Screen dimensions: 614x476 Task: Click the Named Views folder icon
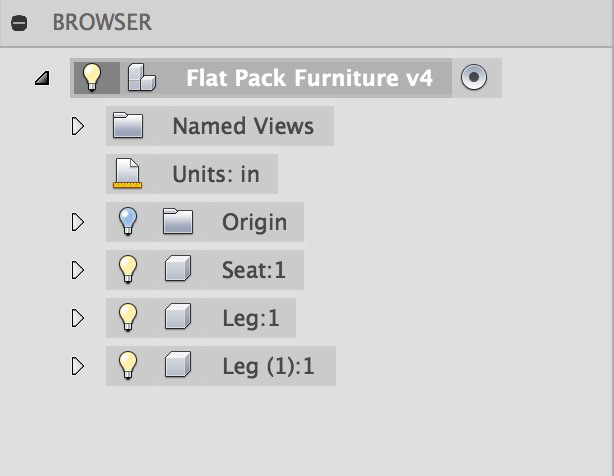[128, 125]
